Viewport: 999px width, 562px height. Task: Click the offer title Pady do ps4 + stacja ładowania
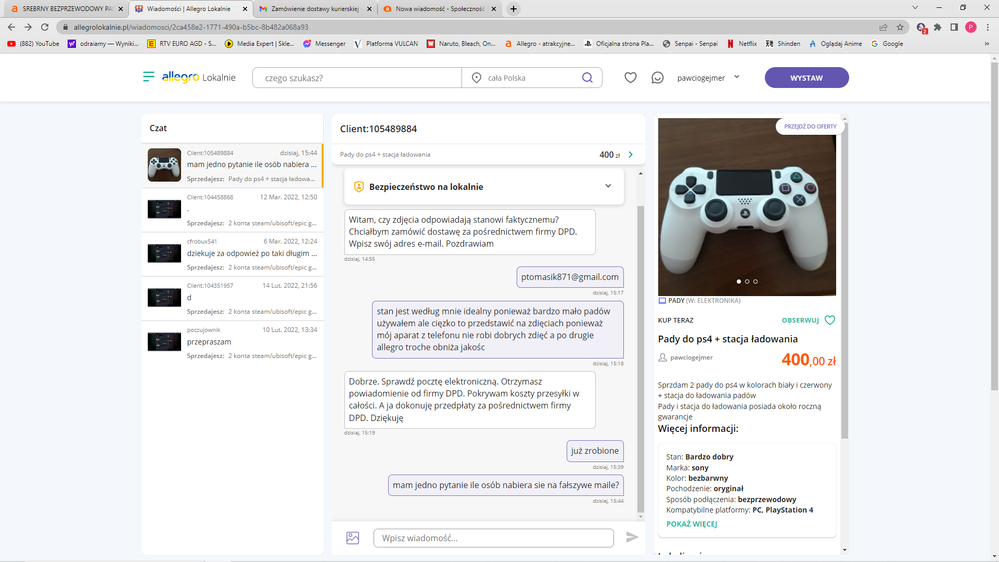tap(728, 339)
